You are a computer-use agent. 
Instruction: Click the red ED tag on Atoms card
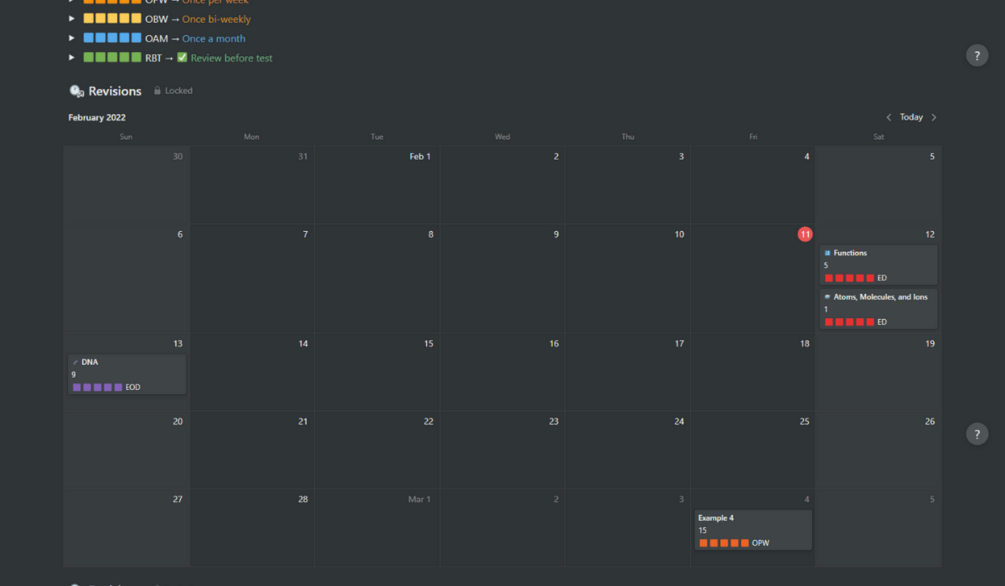tap(856, 322)
